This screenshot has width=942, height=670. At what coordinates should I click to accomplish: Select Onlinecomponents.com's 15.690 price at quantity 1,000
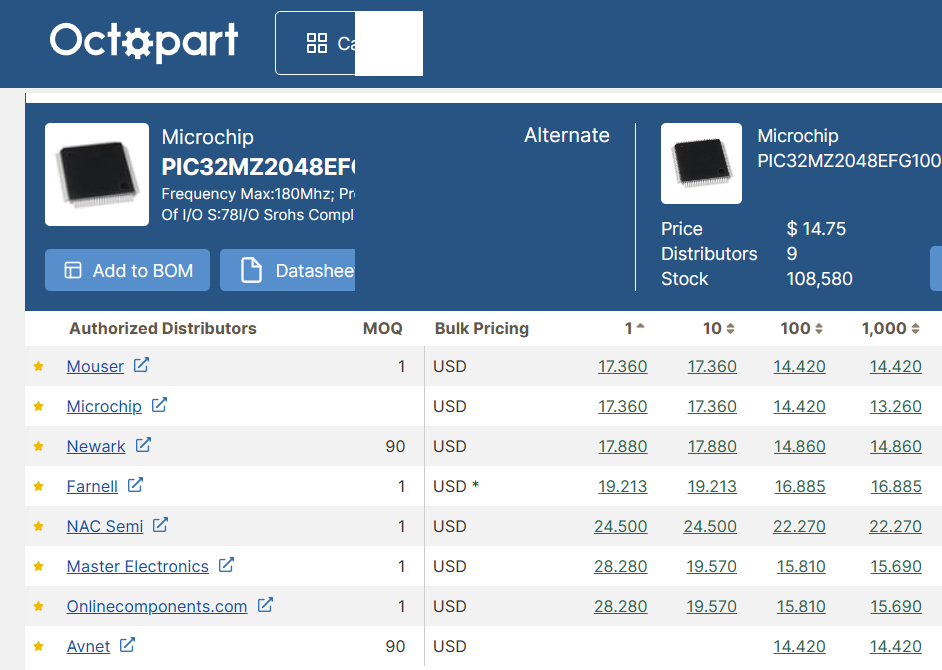click(x=896, y=607)
